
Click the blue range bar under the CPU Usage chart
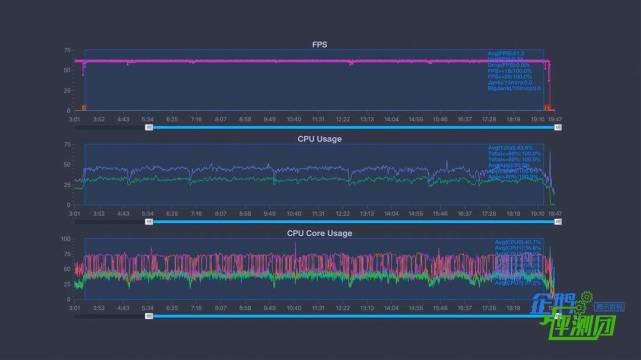pyautogui.click(x=354, y=222)
